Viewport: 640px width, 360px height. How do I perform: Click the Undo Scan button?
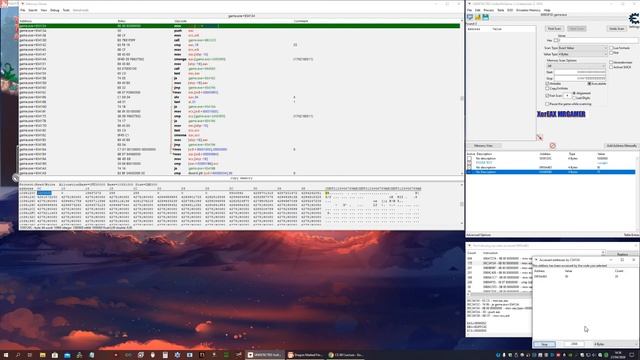point(617,29)
